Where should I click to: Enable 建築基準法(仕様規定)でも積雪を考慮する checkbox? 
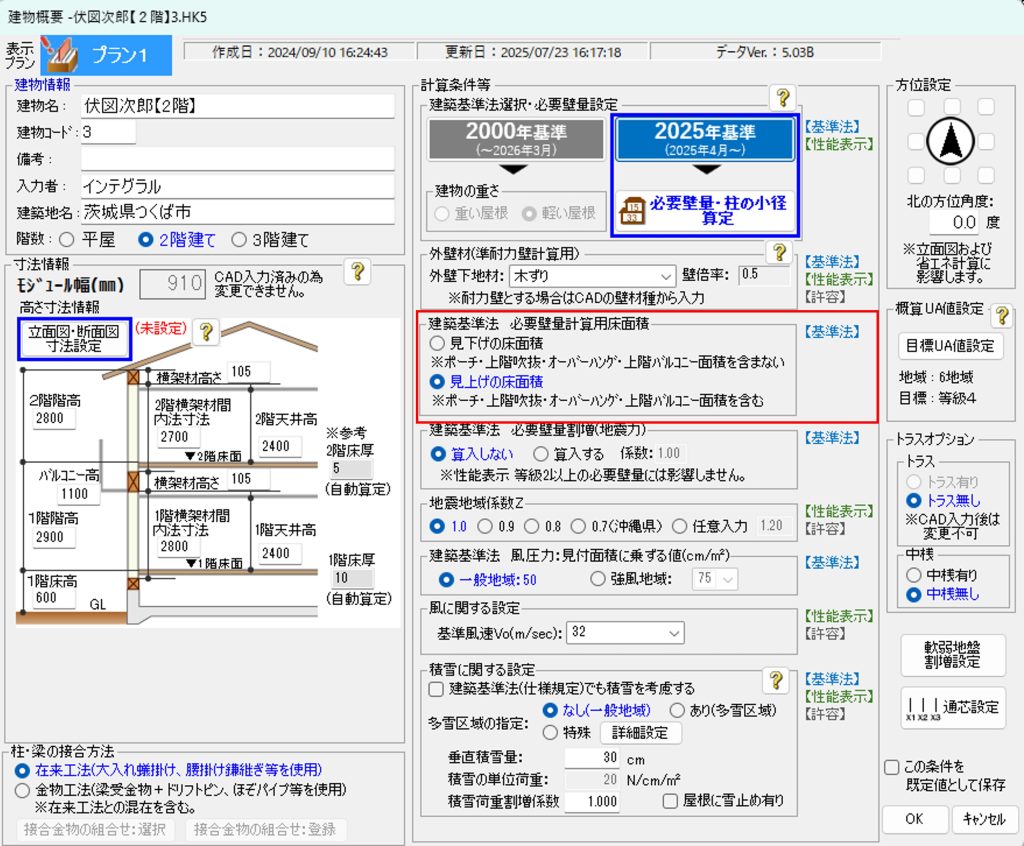436,689
